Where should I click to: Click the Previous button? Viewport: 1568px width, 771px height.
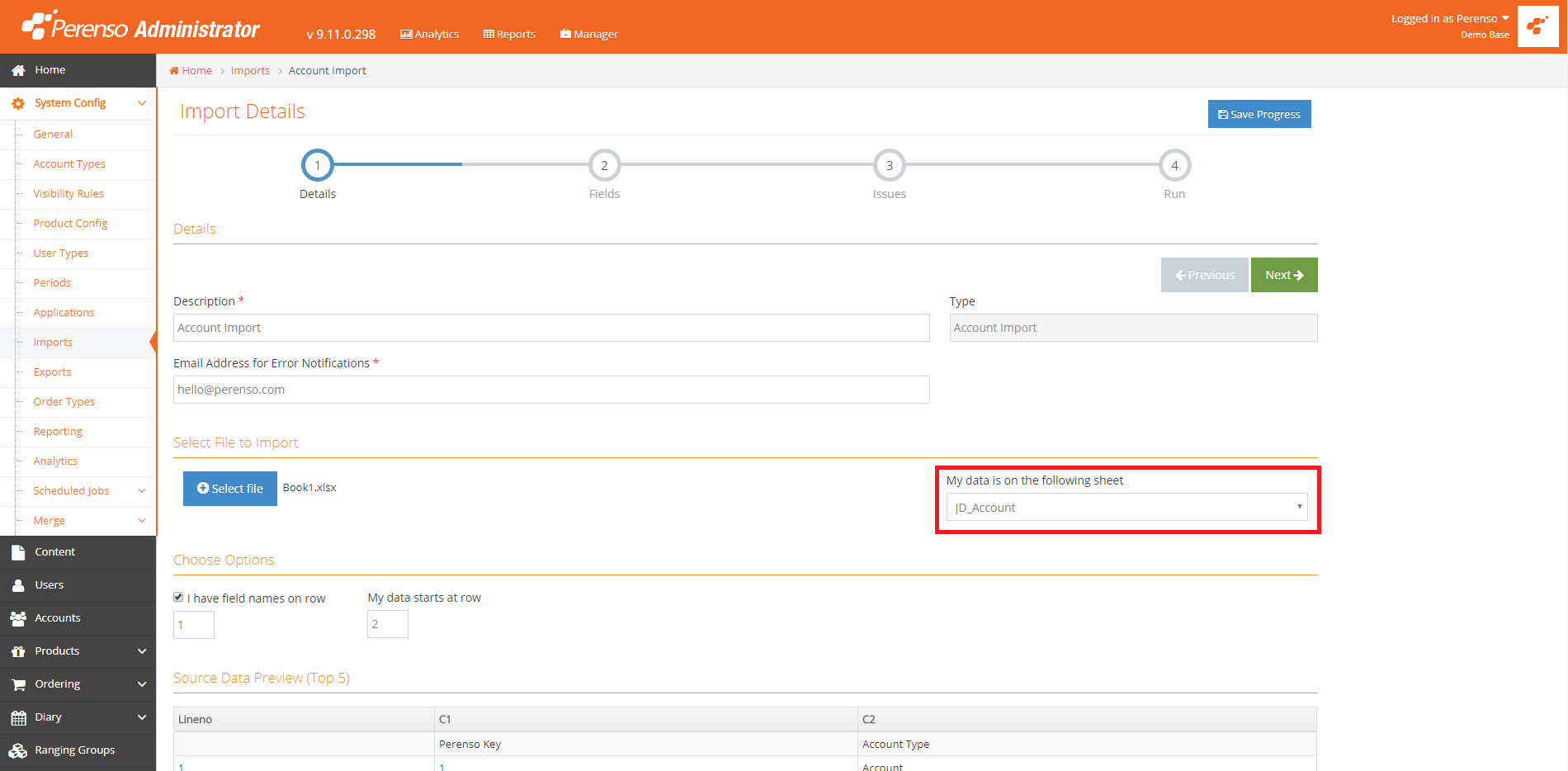click(x=1205, y=275)
